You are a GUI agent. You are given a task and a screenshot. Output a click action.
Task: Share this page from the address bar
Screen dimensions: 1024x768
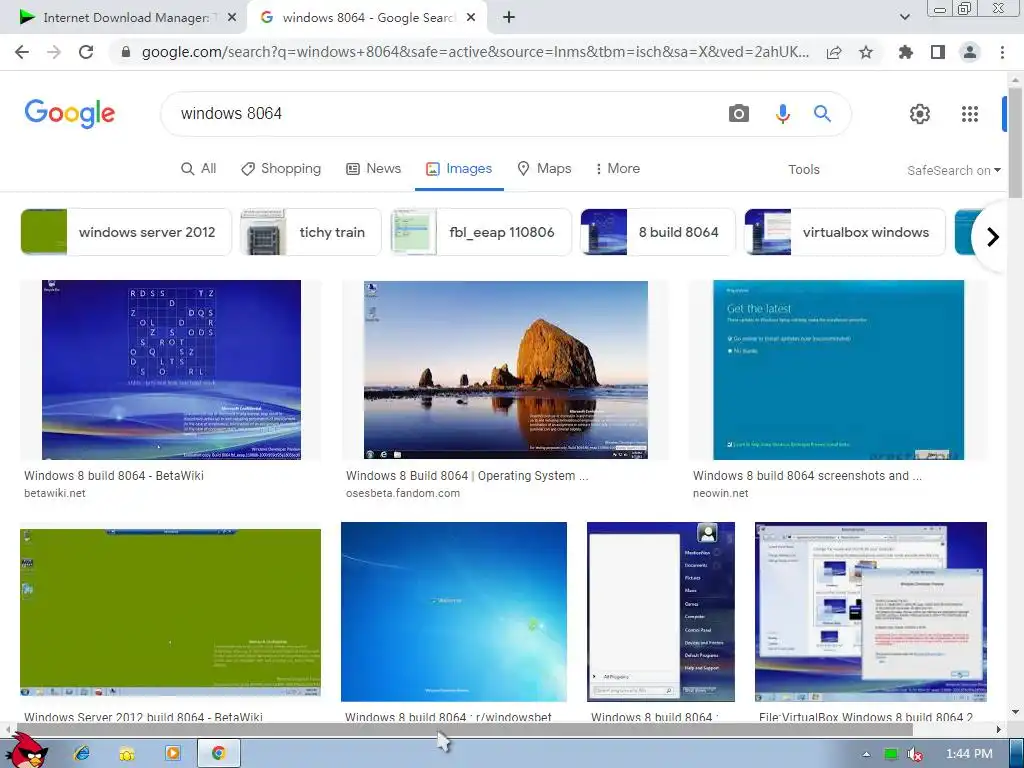tap(834, 52)
